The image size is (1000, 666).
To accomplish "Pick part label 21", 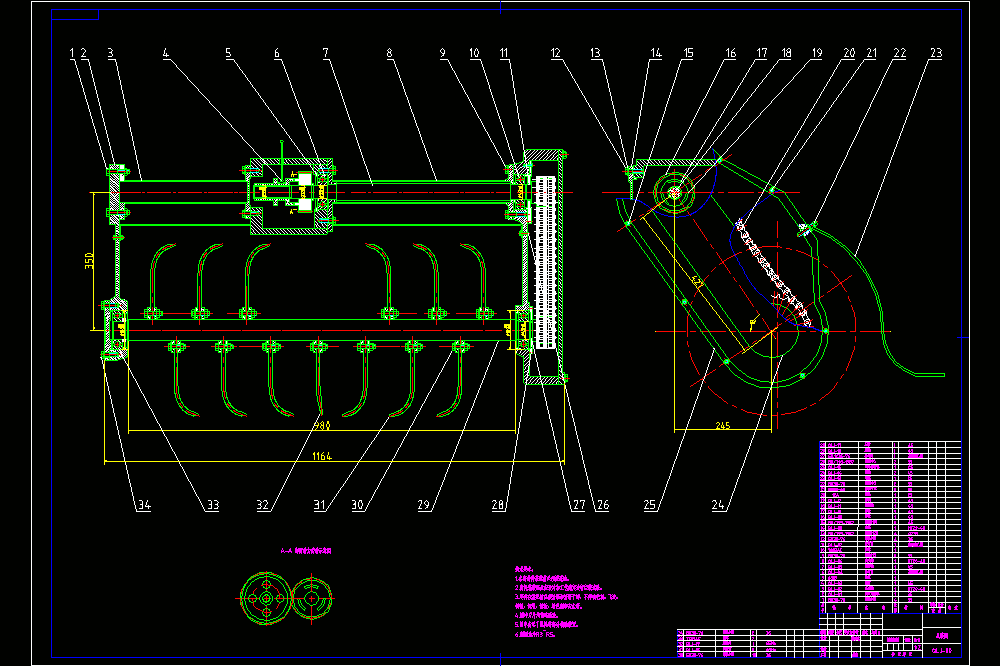I will point(872,54).
